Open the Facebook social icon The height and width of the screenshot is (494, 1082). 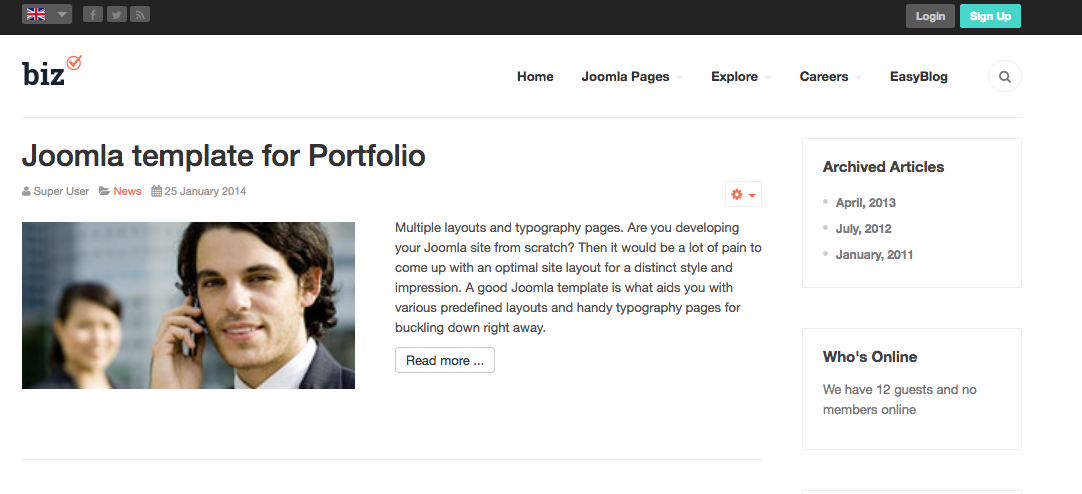click(x=93, y=15)
